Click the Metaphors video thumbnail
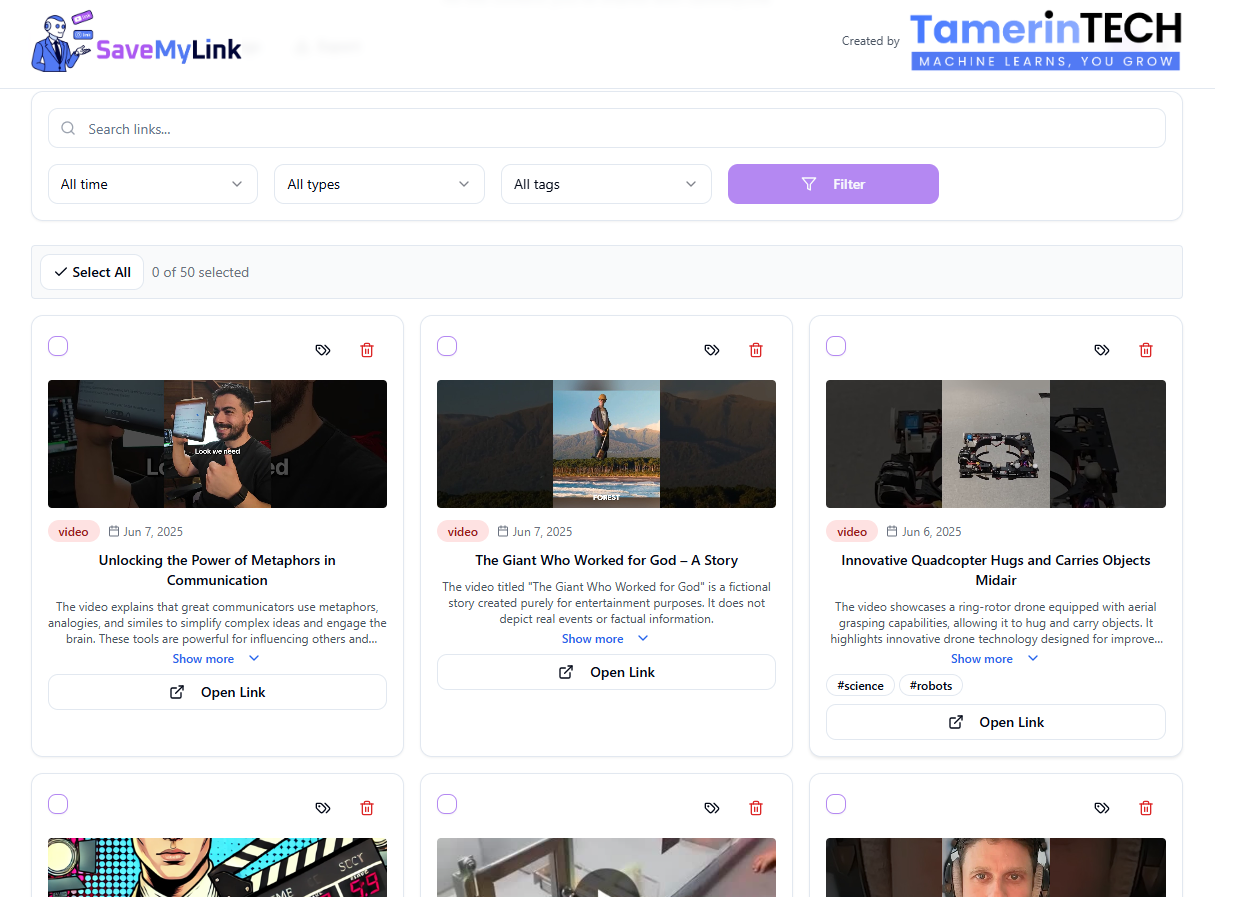The width and height of the screenshot is (1241, 897). coord(217,444)
